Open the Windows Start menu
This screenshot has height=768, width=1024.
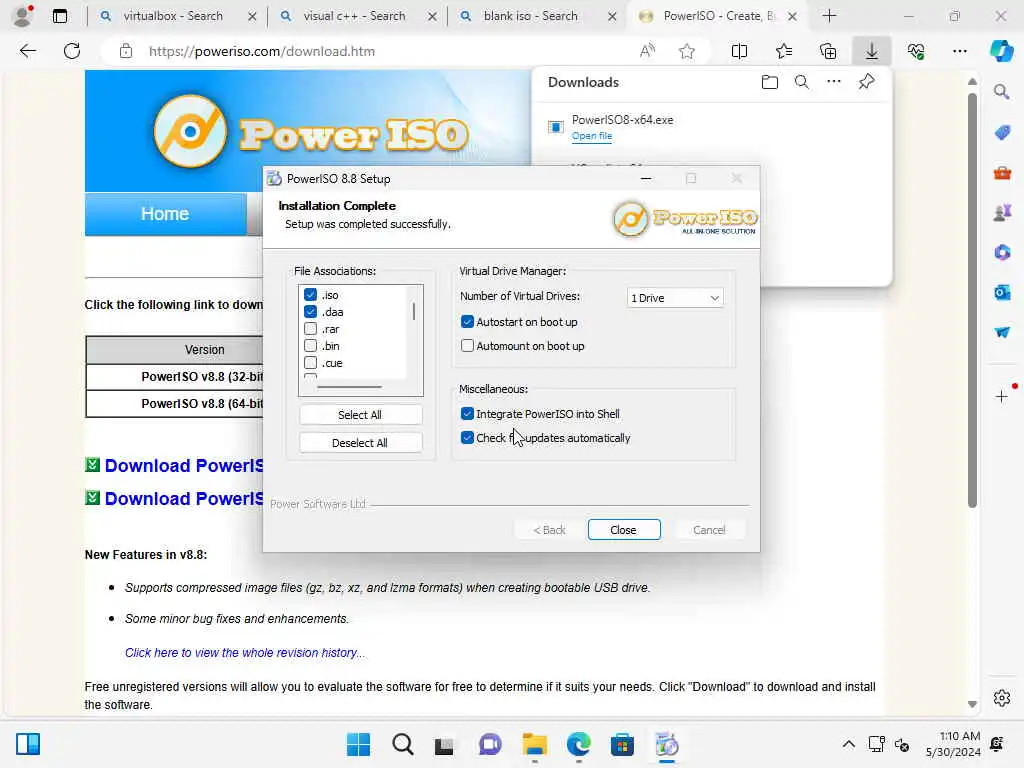click(358, 744)
